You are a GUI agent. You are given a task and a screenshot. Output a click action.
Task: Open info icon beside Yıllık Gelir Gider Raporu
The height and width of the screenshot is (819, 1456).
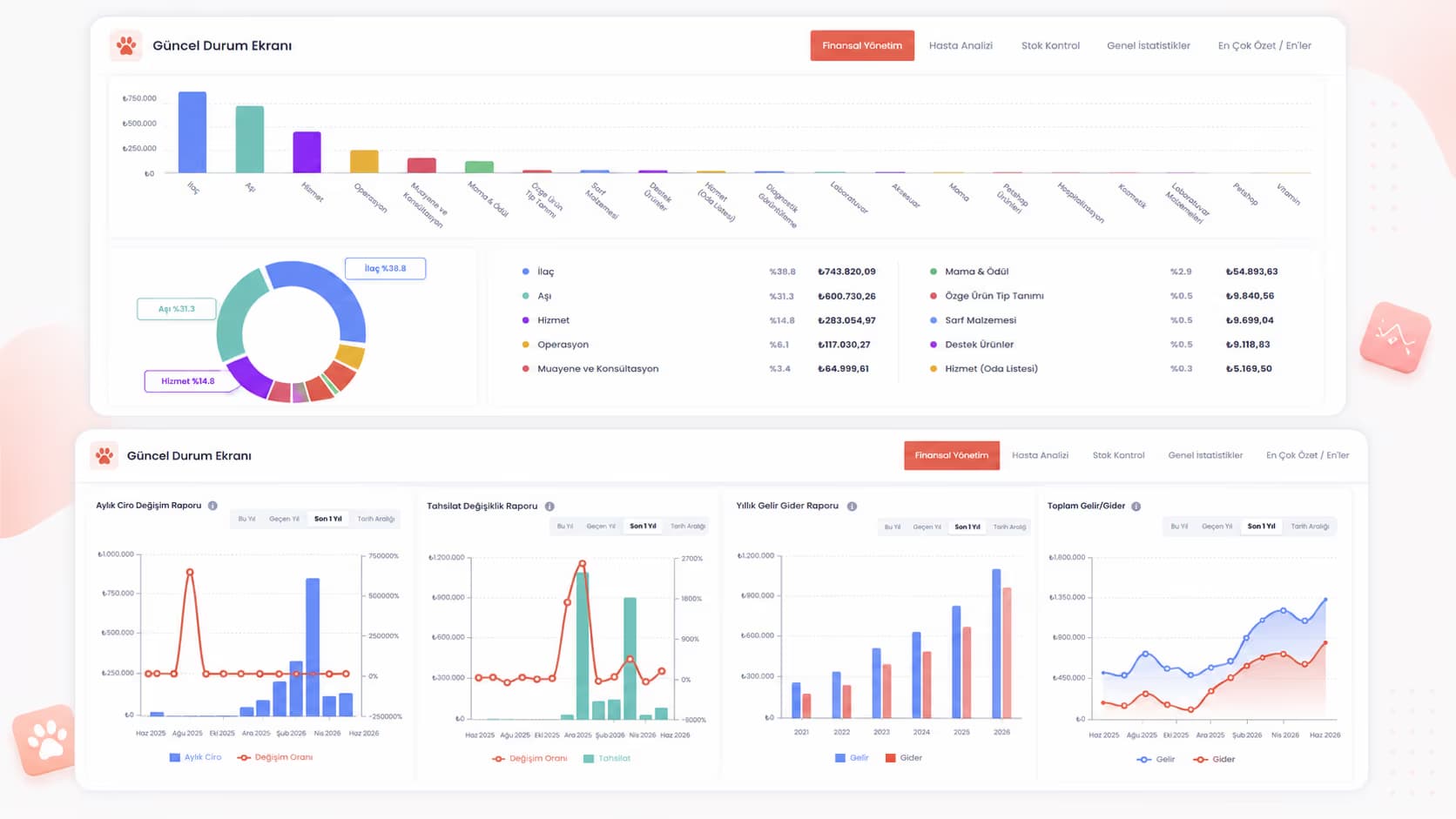coord(852,507)
